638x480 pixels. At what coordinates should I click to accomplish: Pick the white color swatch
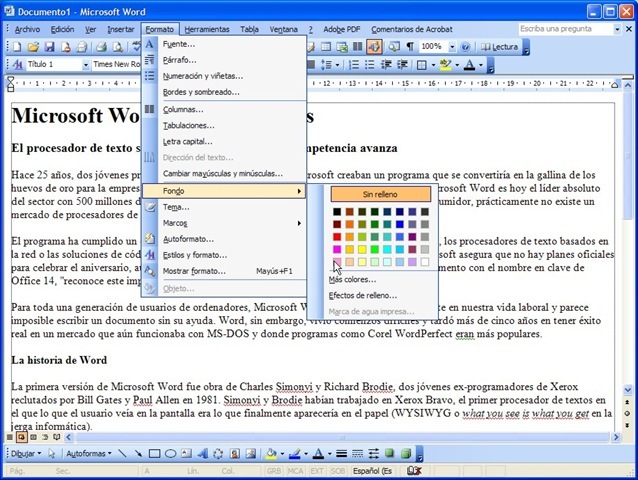425,262
